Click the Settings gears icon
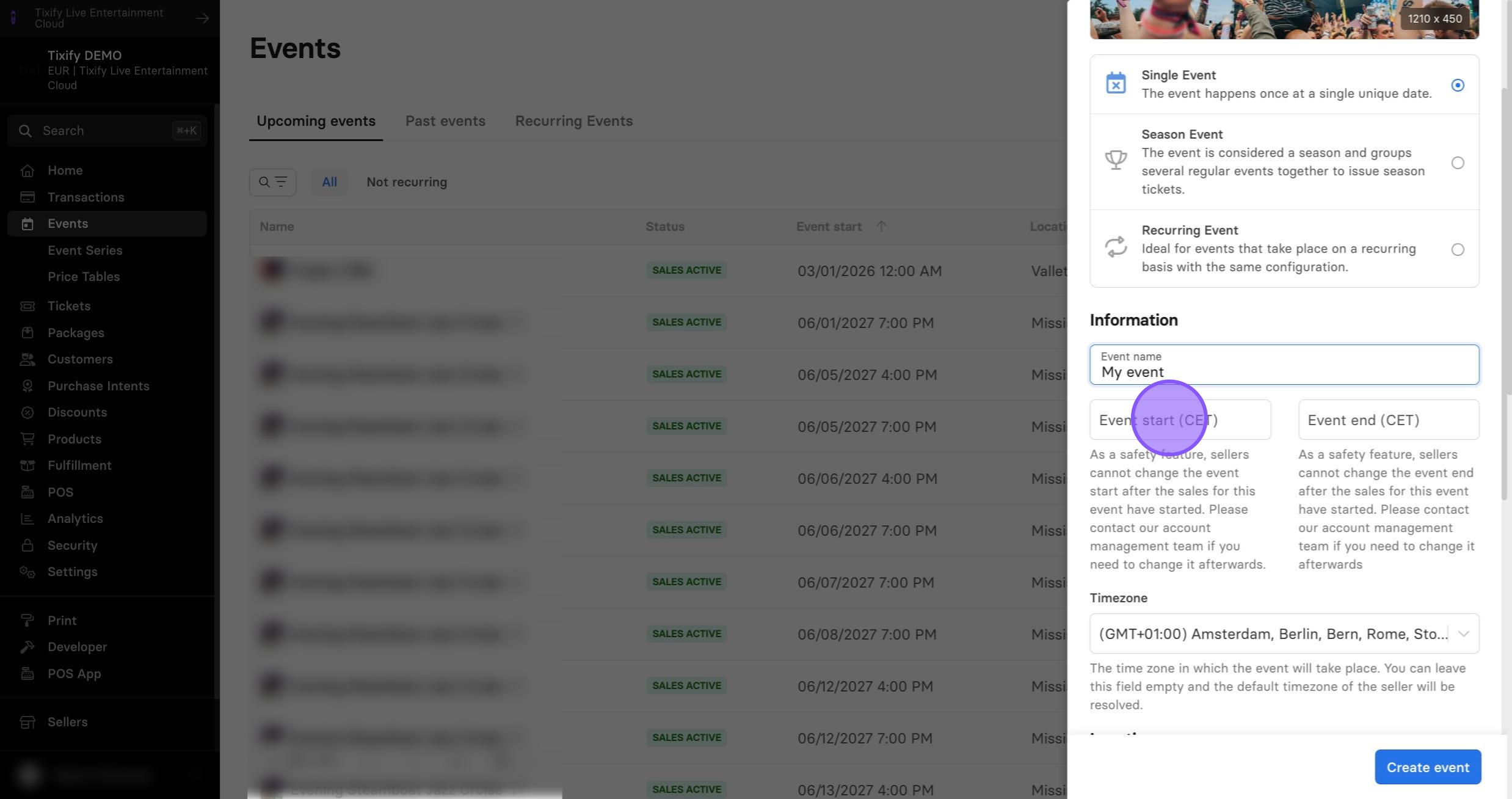The width and height of the screenshot is (1512, 799). click(x=27, y=572)
